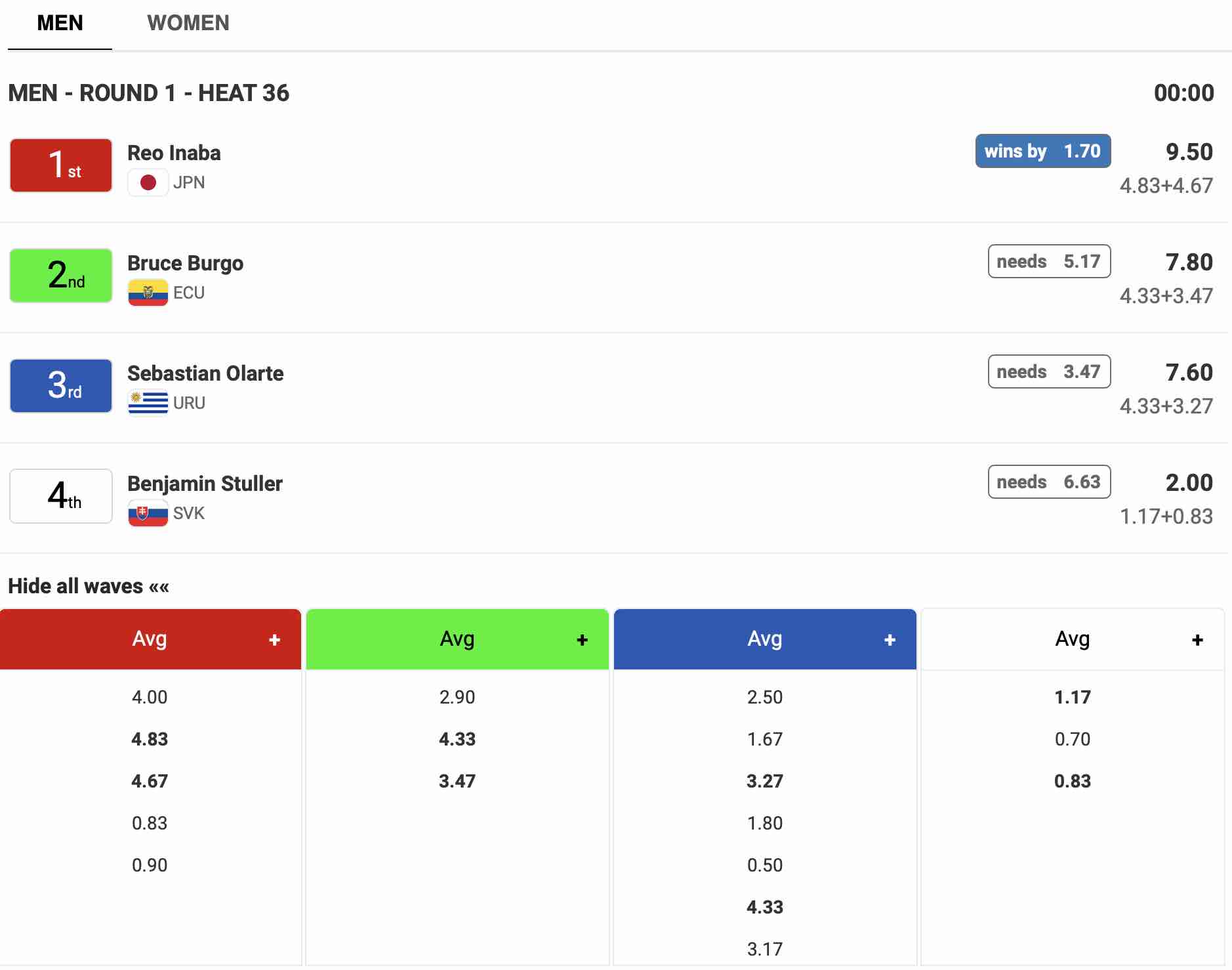Select the MEN tab
This screenshot has width=1232, height=970.
pos(60,23)
